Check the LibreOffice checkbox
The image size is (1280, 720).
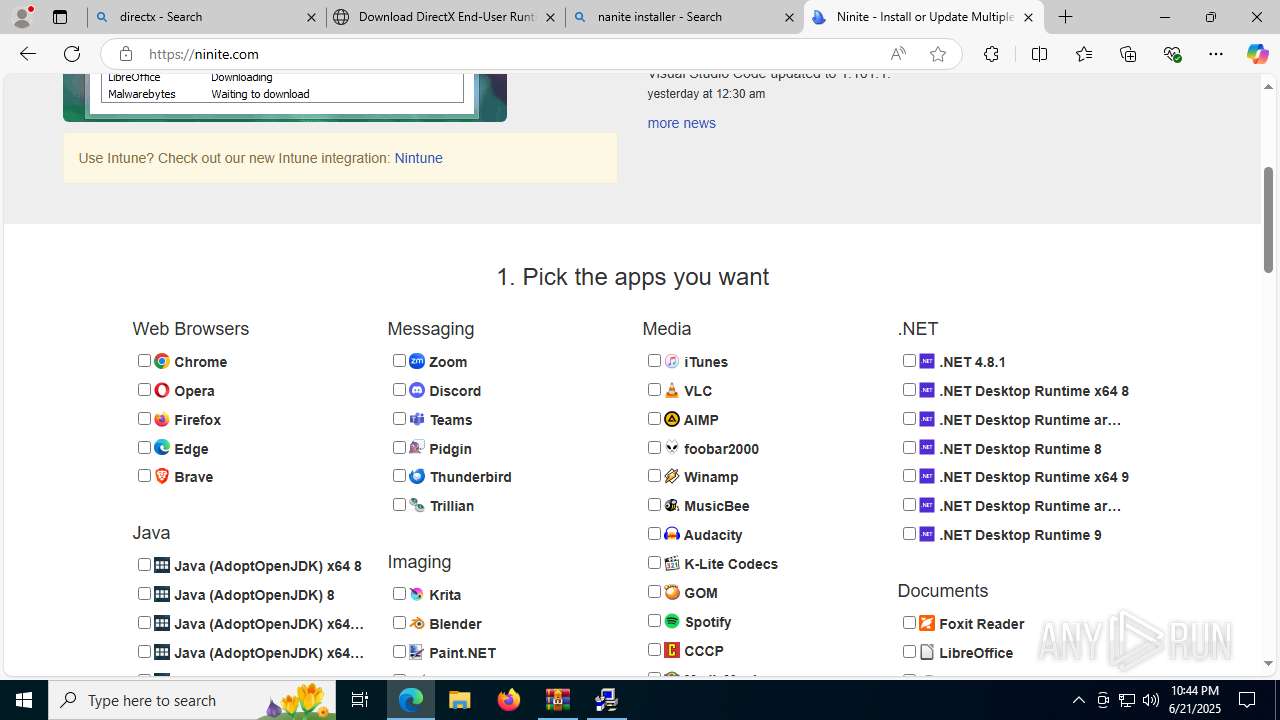pyautogui.click(x=909, y=651)
